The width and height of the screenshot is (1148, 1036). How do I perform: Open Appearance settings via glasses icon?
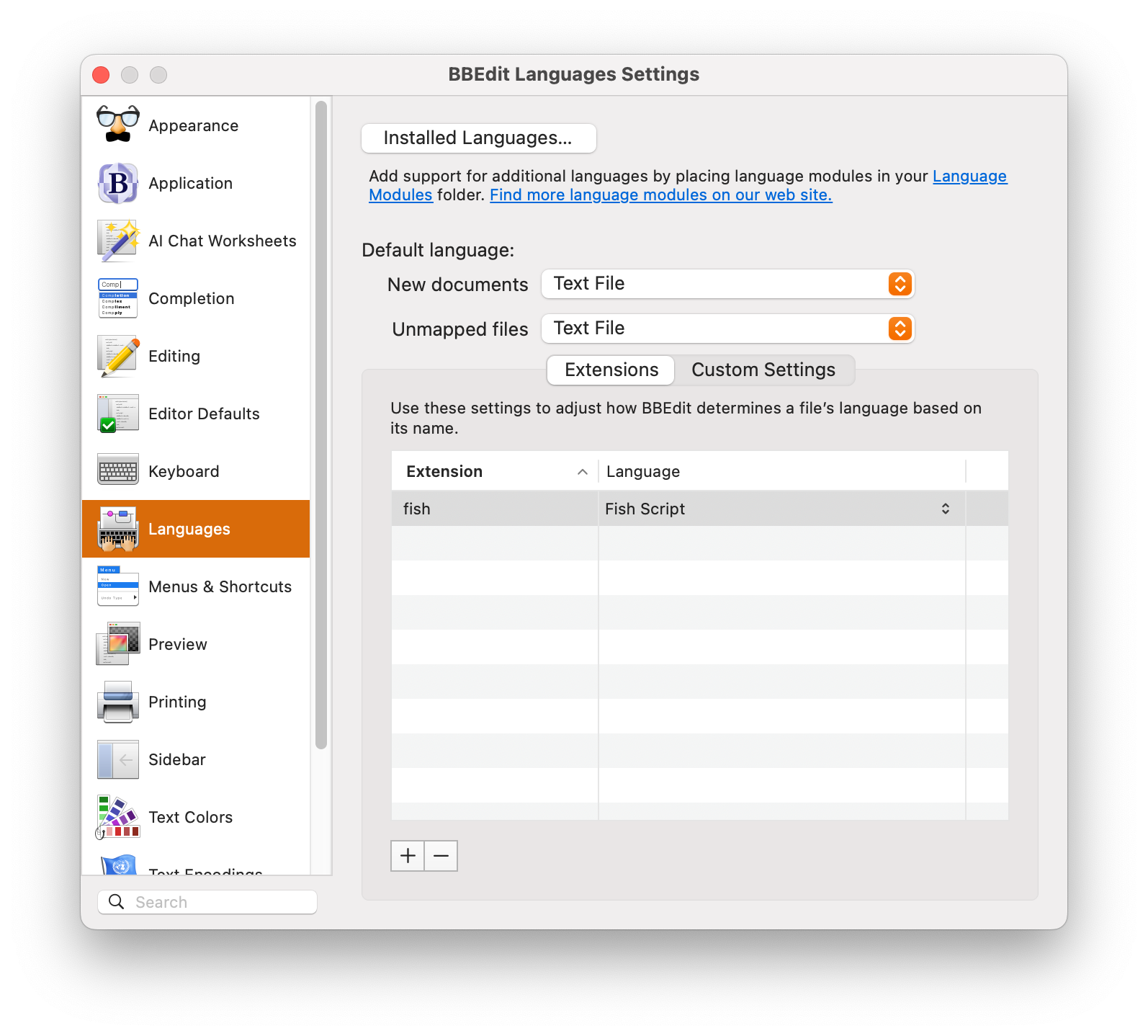tap(118, 125)
